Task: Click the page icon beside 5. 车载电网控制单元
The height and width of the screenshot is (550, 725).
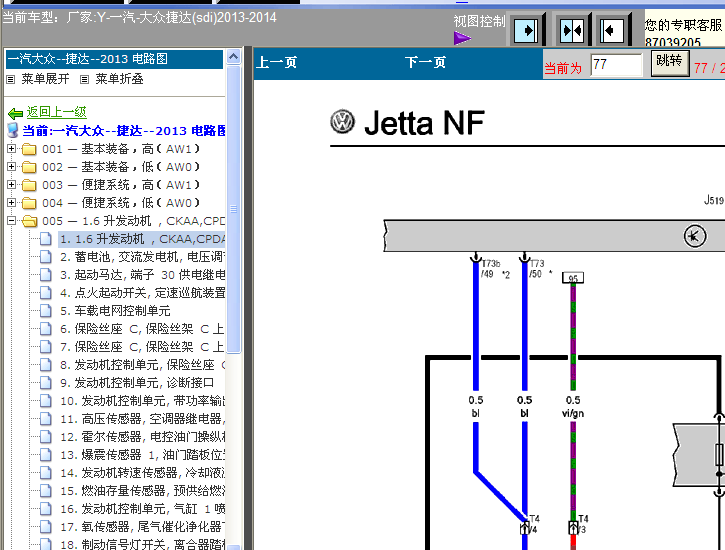Action: pyautogui.click(x=45, y=311)
